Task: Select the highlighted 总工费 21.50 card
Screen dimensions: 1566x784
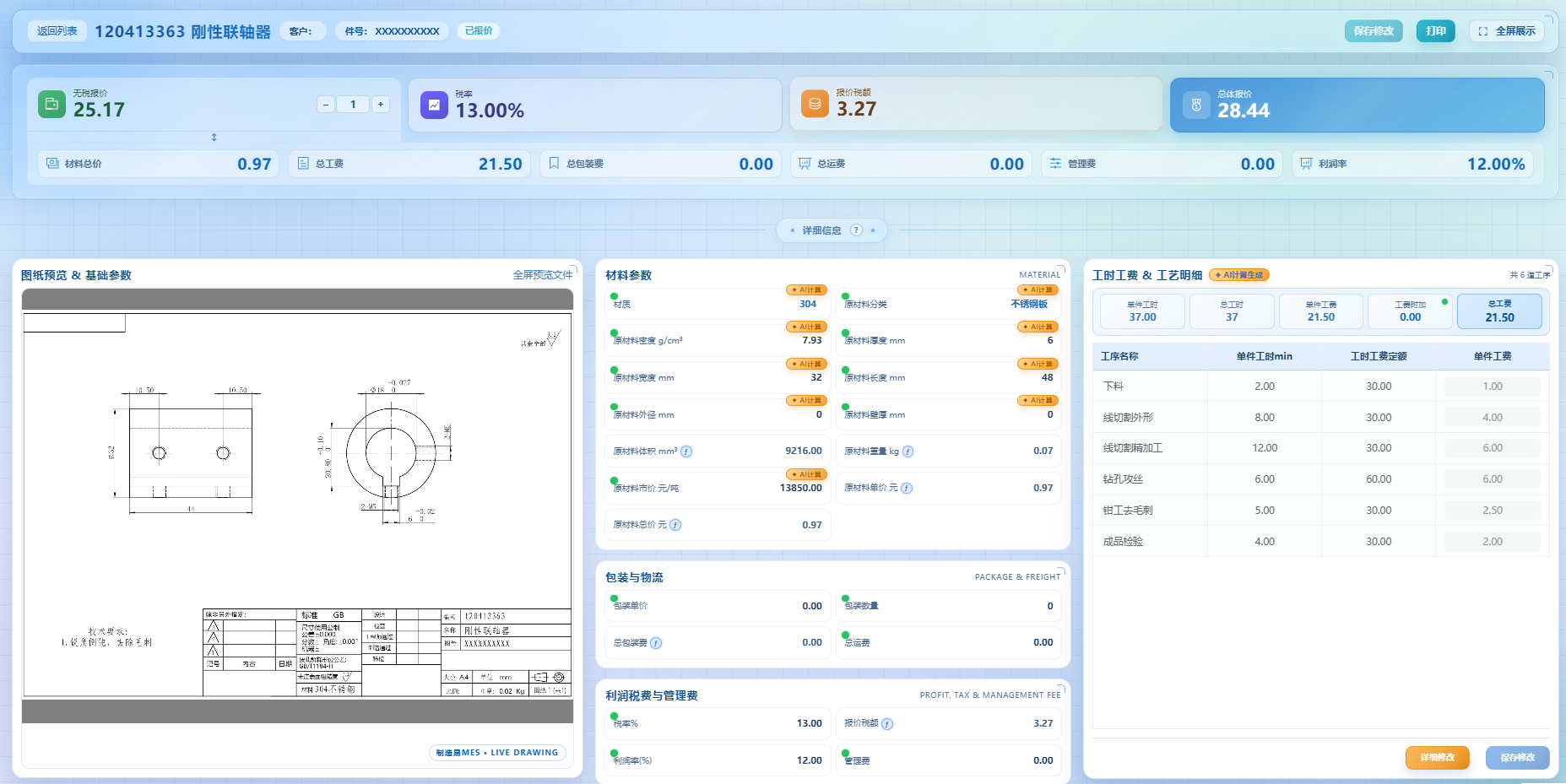Action: point(1499,311)
